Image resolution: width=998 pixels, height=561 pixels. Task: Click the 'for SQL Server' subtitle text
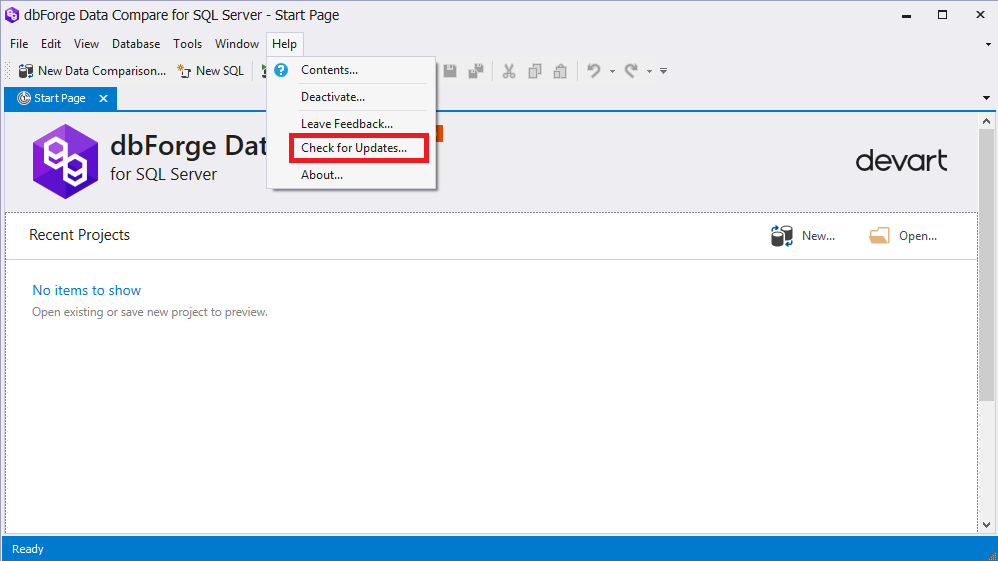(164, 174)
